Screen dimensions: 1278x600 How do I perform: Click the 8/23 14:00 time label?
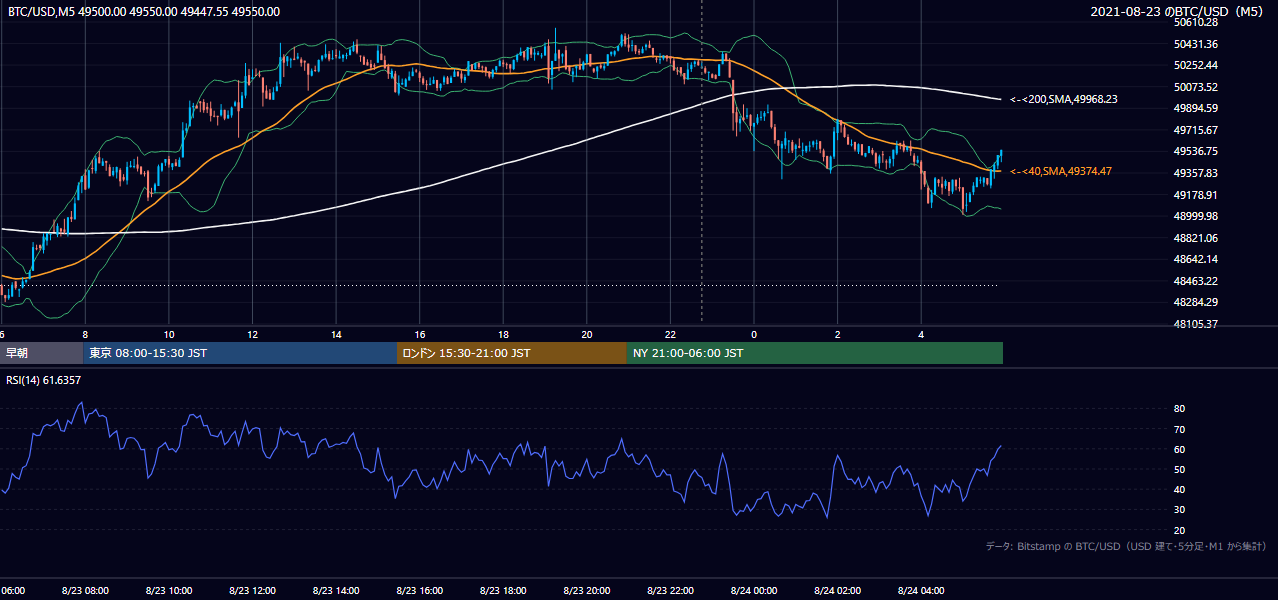coord(336,590)
